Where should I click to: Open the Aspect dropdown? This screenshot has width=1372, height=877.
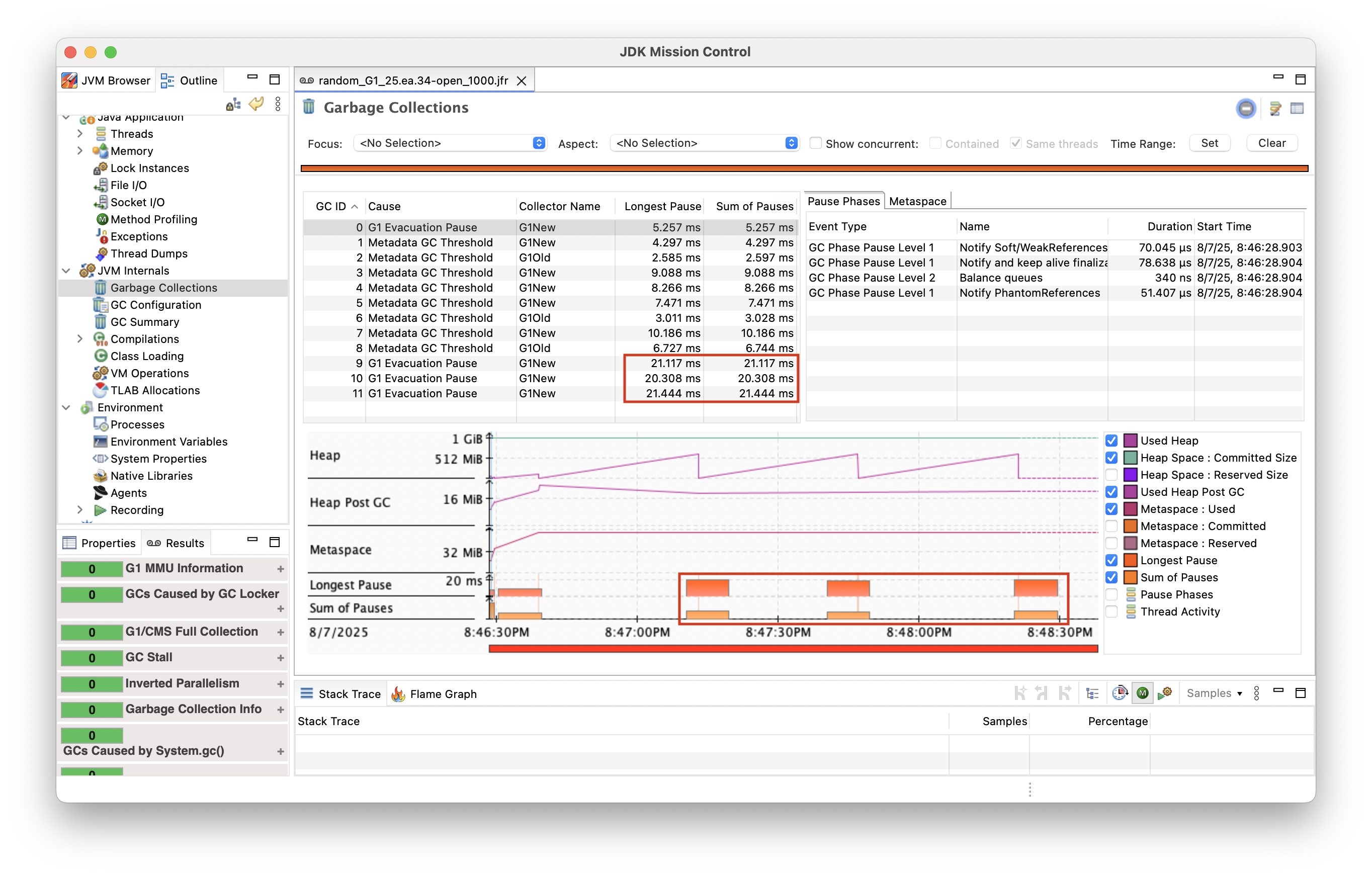pos(704,143)
